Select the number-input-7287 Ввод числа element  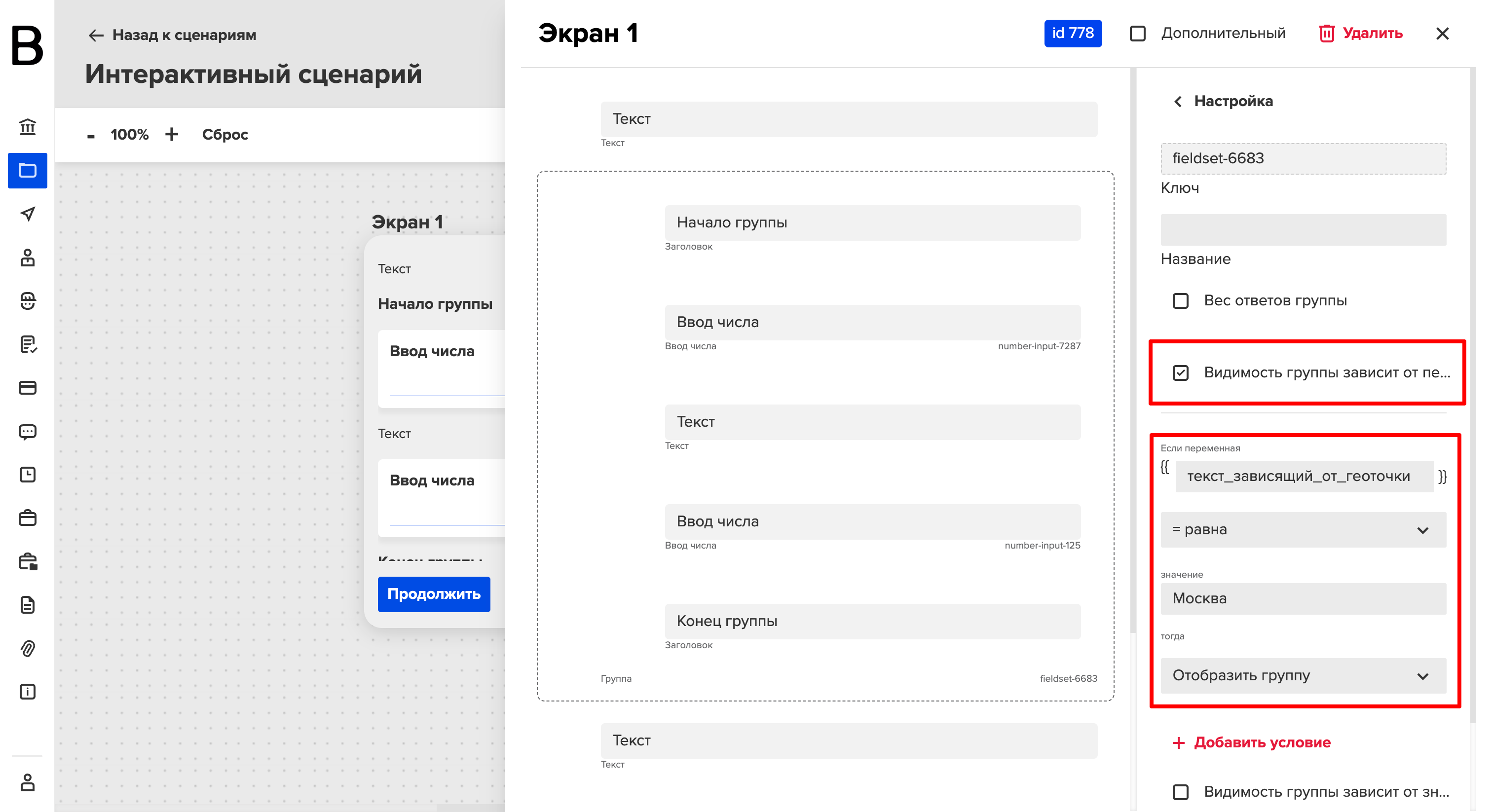pyautogui.click(x=872, y=323)
